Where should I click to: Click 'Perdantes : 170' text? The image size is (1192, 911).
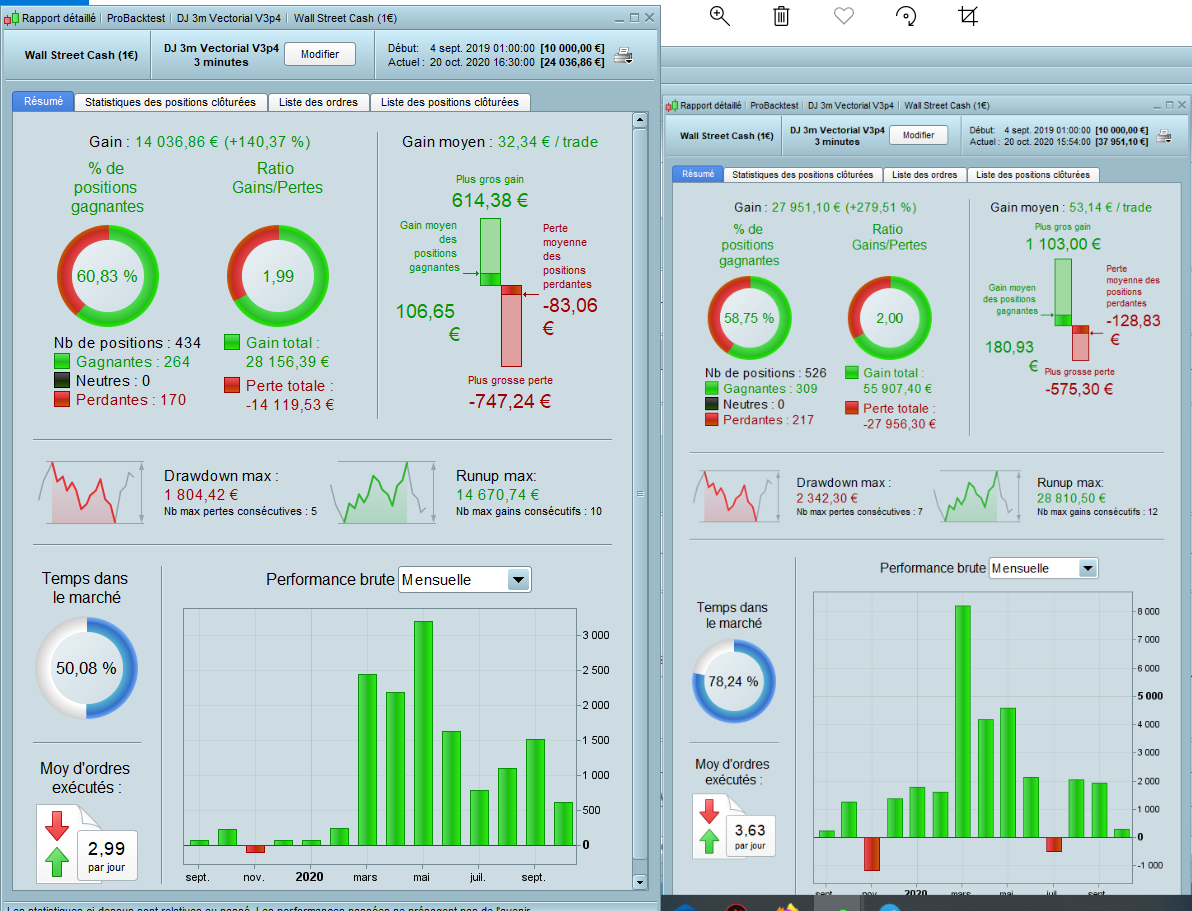131,400
